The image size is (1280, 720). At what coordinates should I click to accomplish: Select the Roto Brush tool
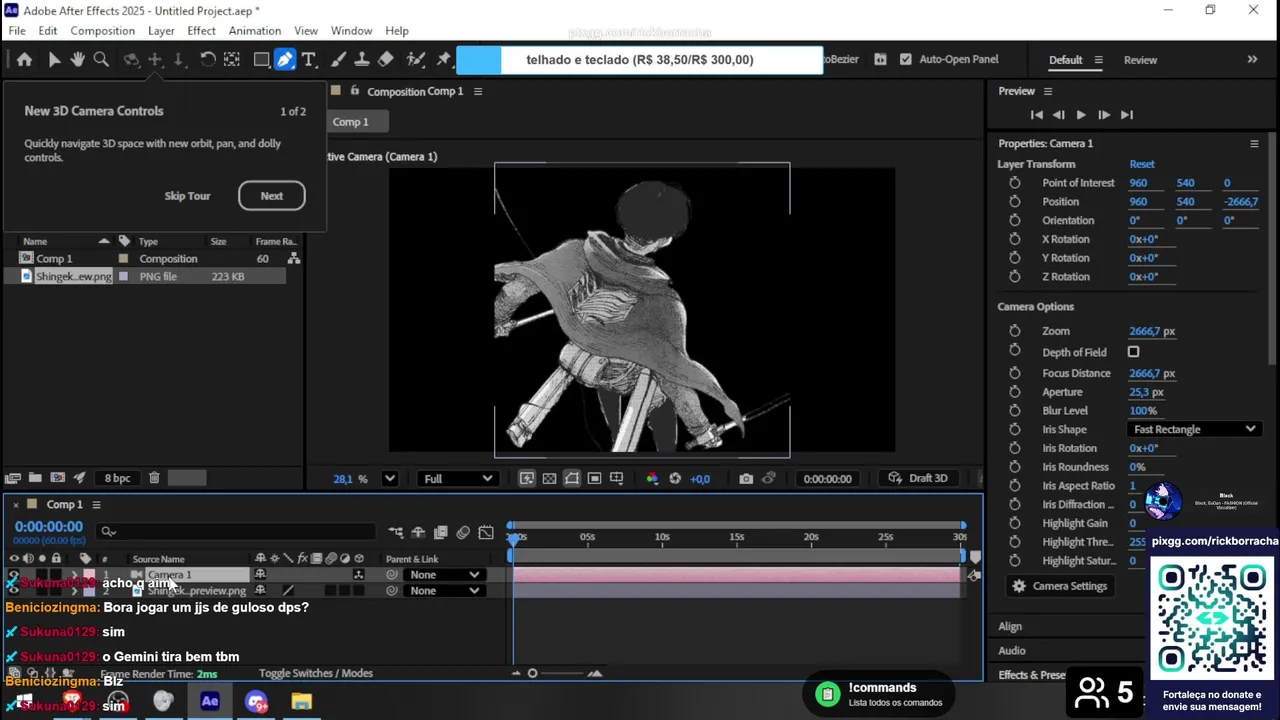point(416,60)
